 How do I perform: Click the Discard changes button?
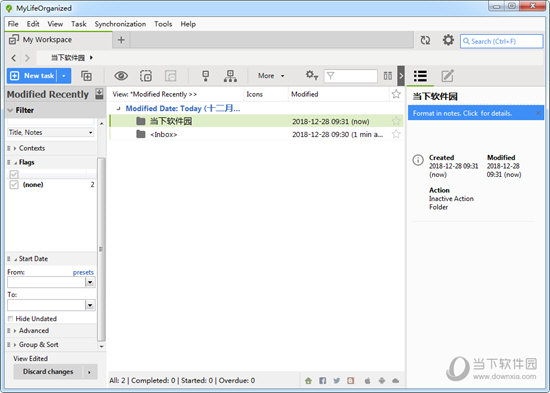[48, 372]
